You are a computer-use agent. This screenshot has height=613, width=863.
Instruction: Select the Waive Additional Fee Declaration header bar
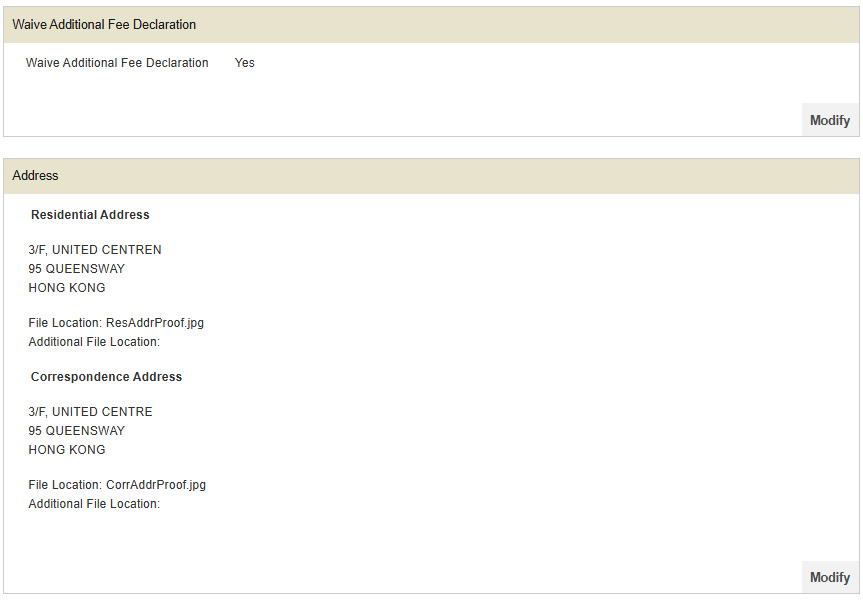[x=431, y=25]
